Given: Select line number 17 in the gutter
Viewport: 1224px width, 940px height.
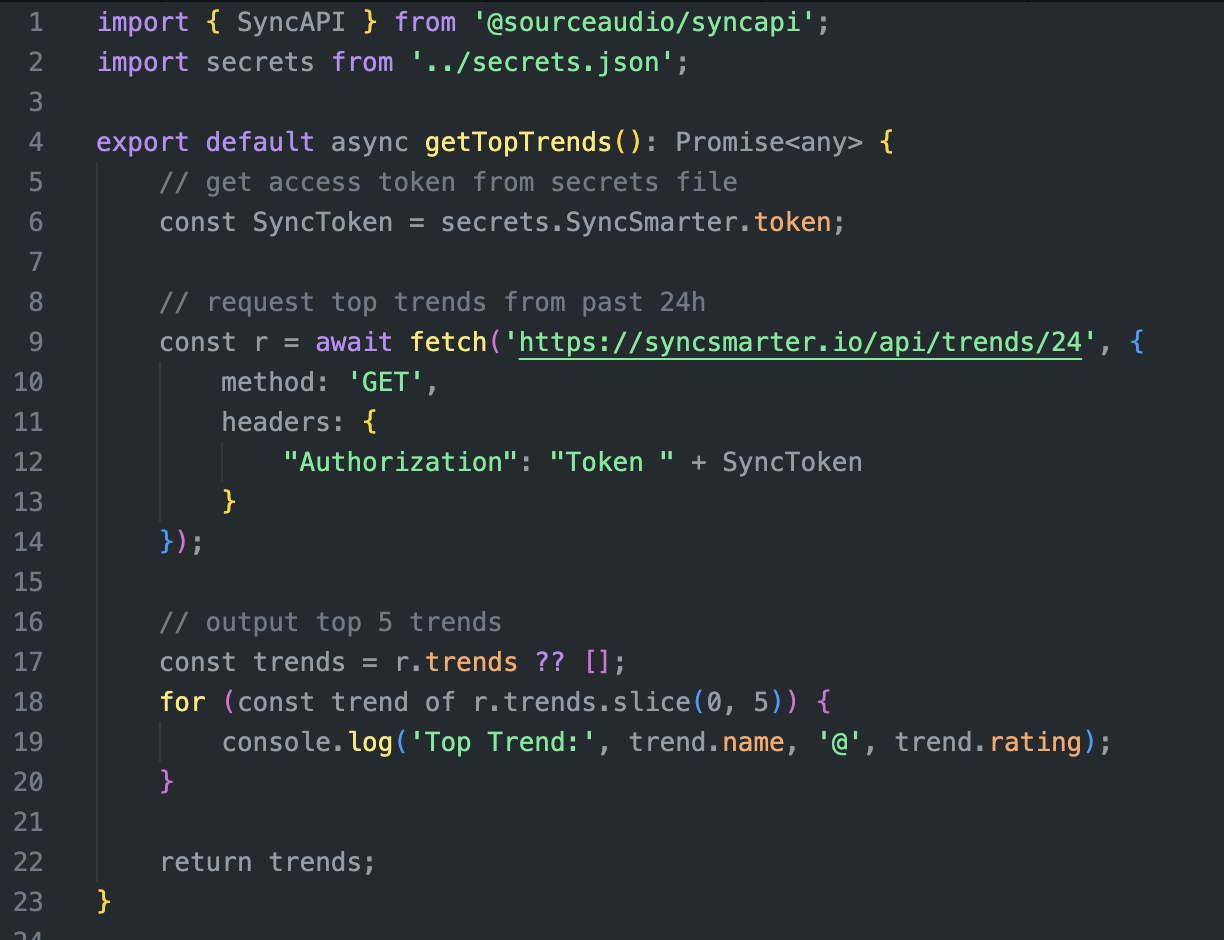Looking at the screenshot, I should [x=29, y=662].
